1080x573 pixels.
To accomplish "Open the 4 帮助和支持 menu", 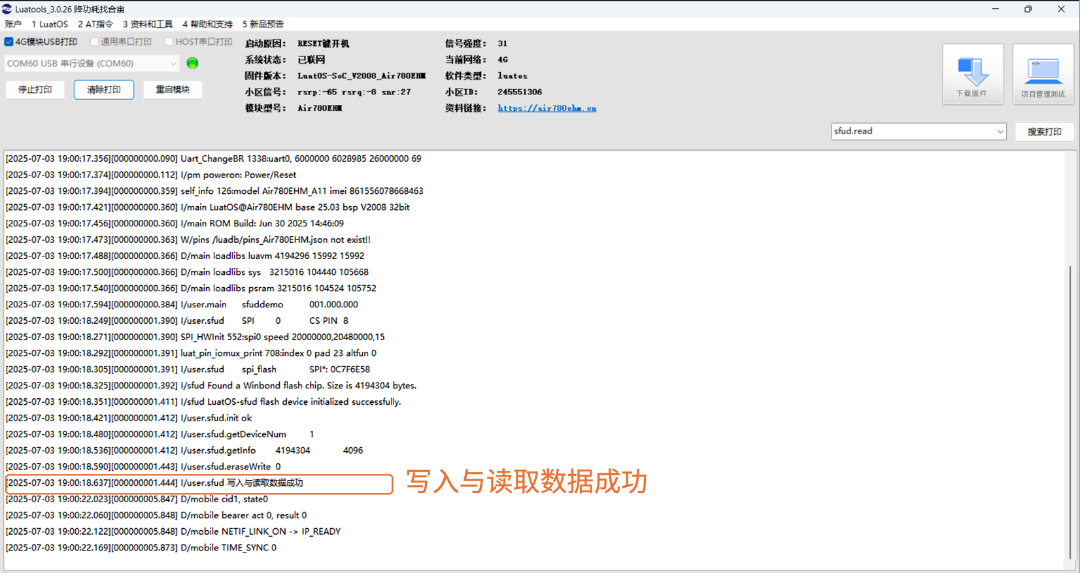I will click(x=207, y=24).
